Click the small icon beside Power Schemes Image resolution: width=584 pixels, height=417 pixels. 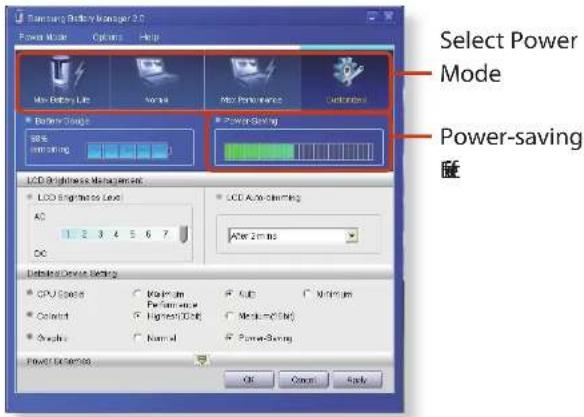[202, 360]
